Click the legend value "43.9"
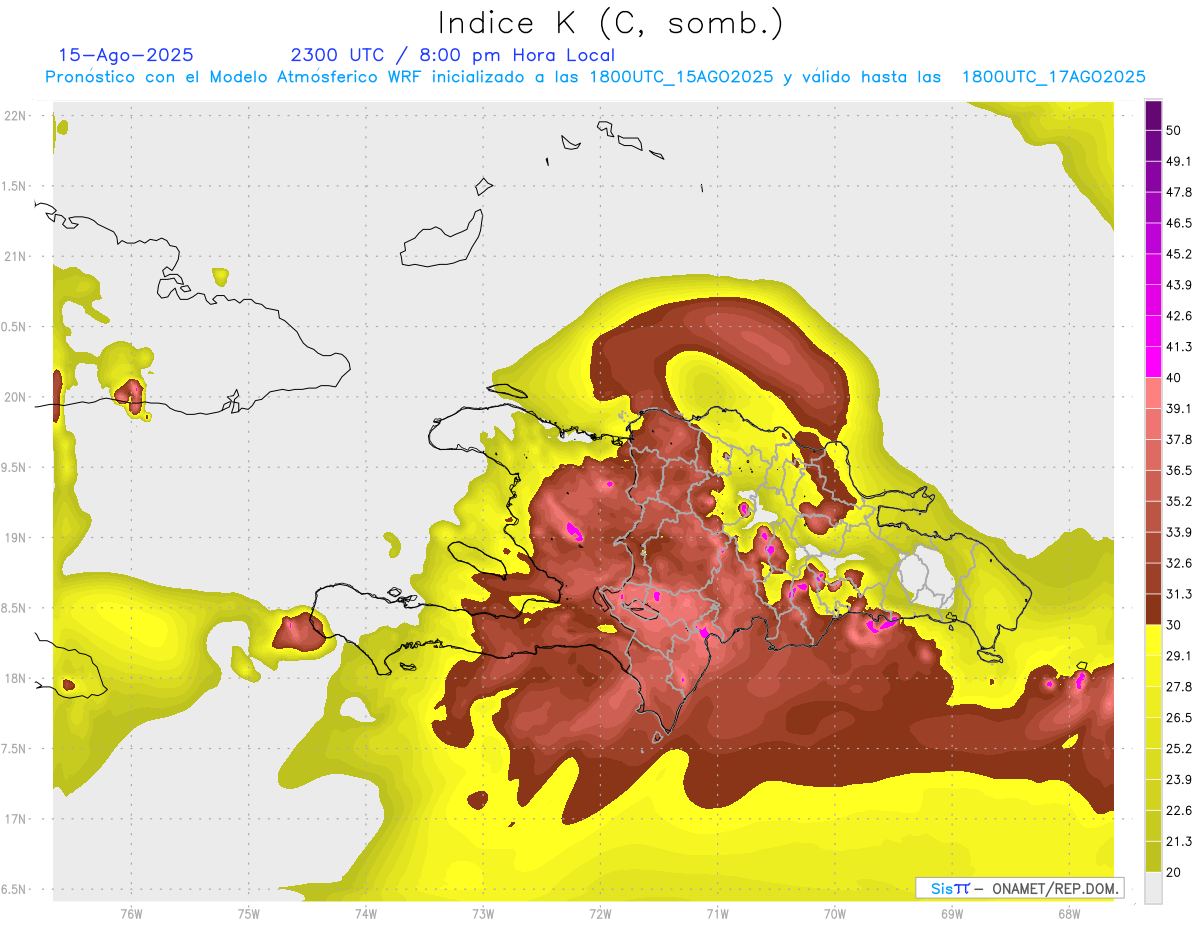The width and height of the screenshot is (1200, 927). tap(1179, 285)
